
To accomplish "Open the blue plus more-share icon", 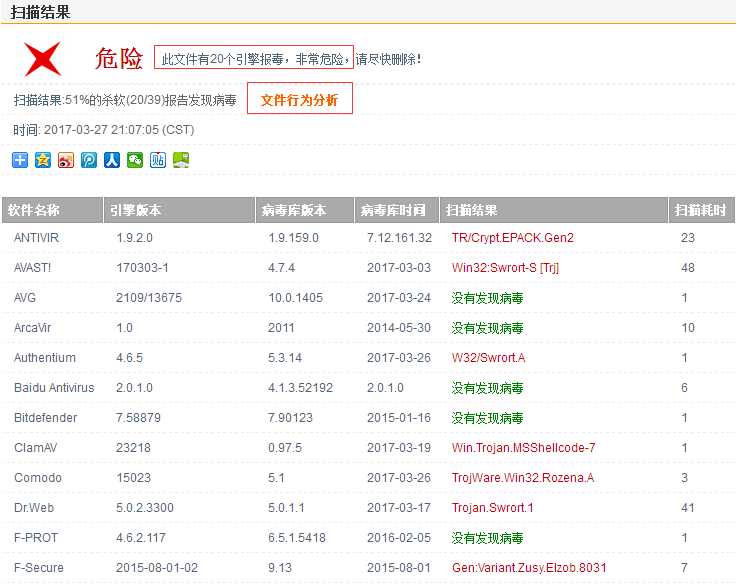I will tap(20, 160).
